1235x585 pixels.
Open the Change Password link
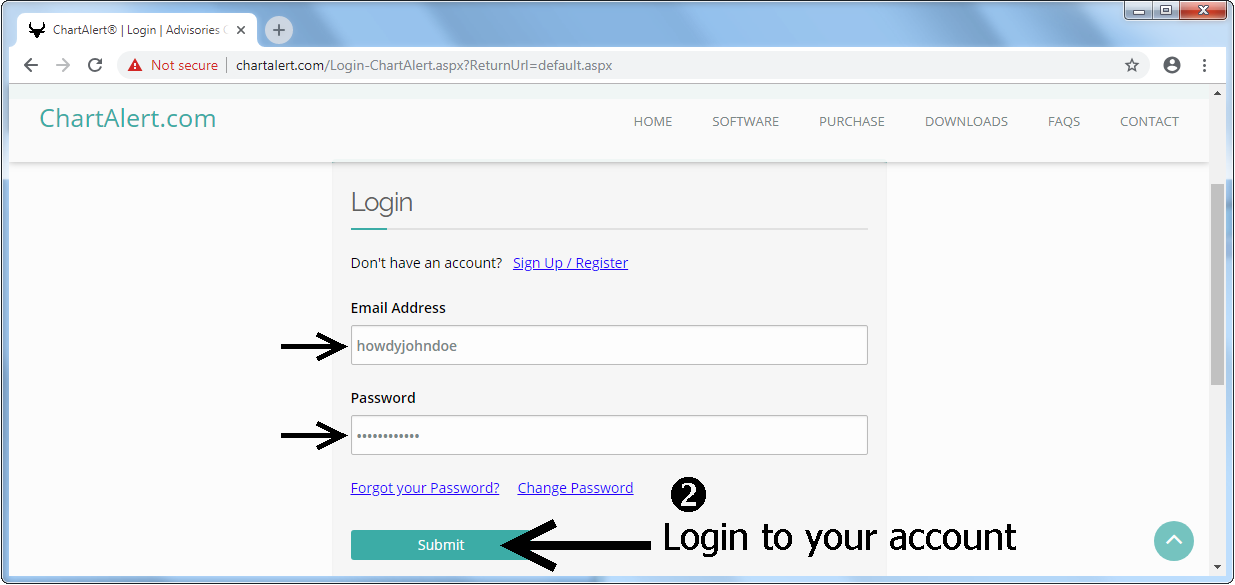point(575,488)
